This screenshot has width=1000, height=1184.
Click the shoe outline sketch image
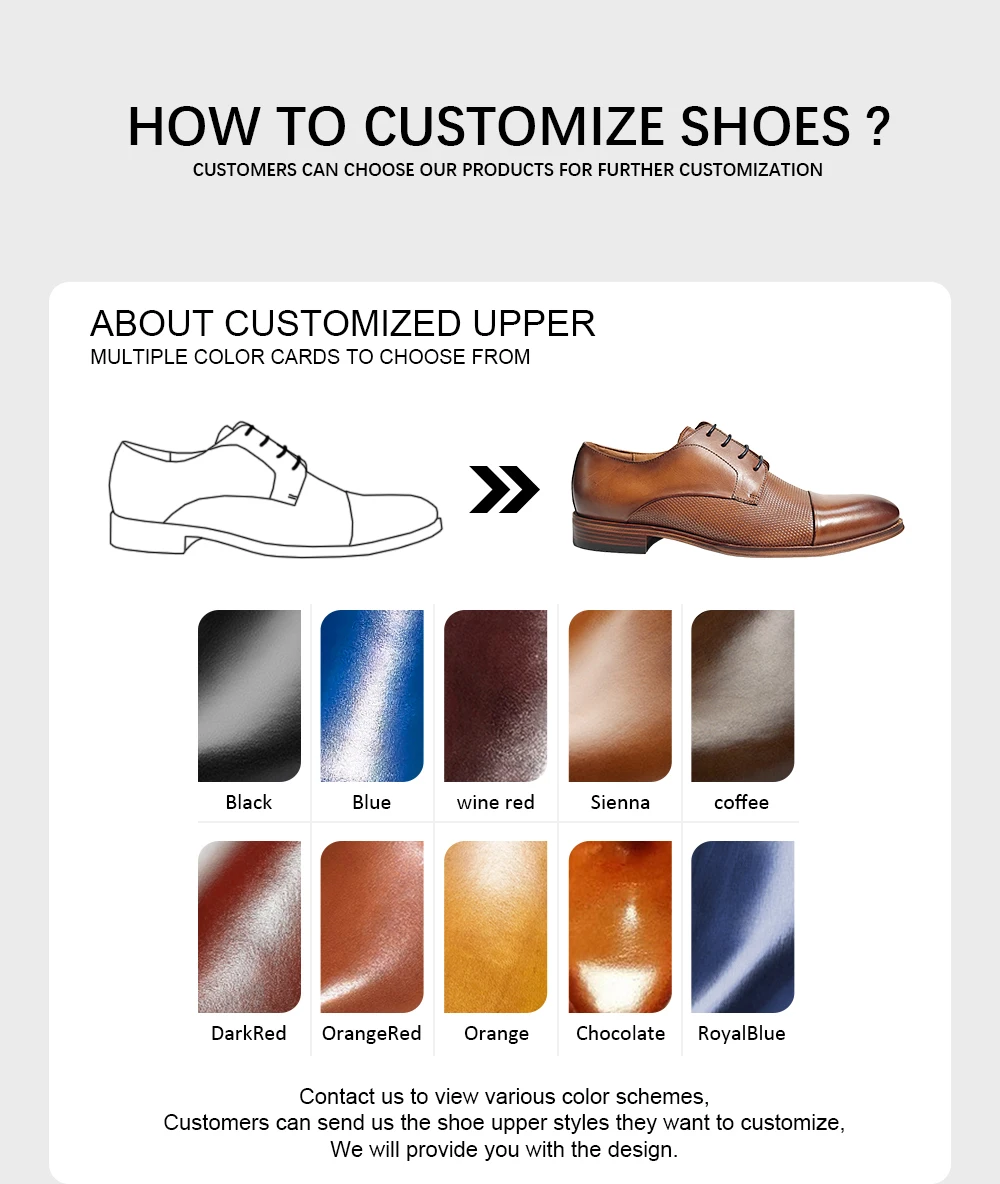[x=276, y=489]
